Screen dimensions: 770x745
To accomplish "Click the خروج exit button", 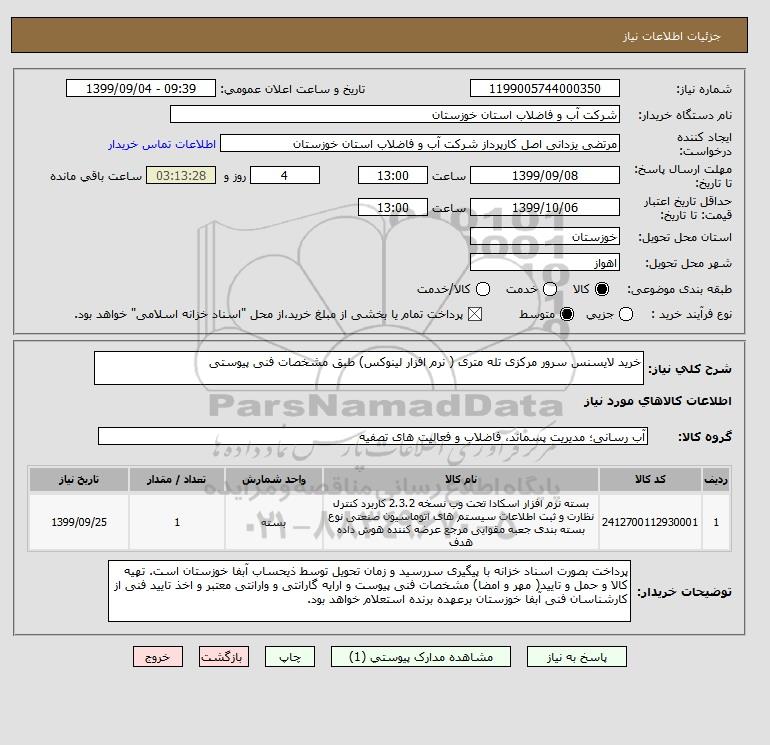I will (158, 657).
